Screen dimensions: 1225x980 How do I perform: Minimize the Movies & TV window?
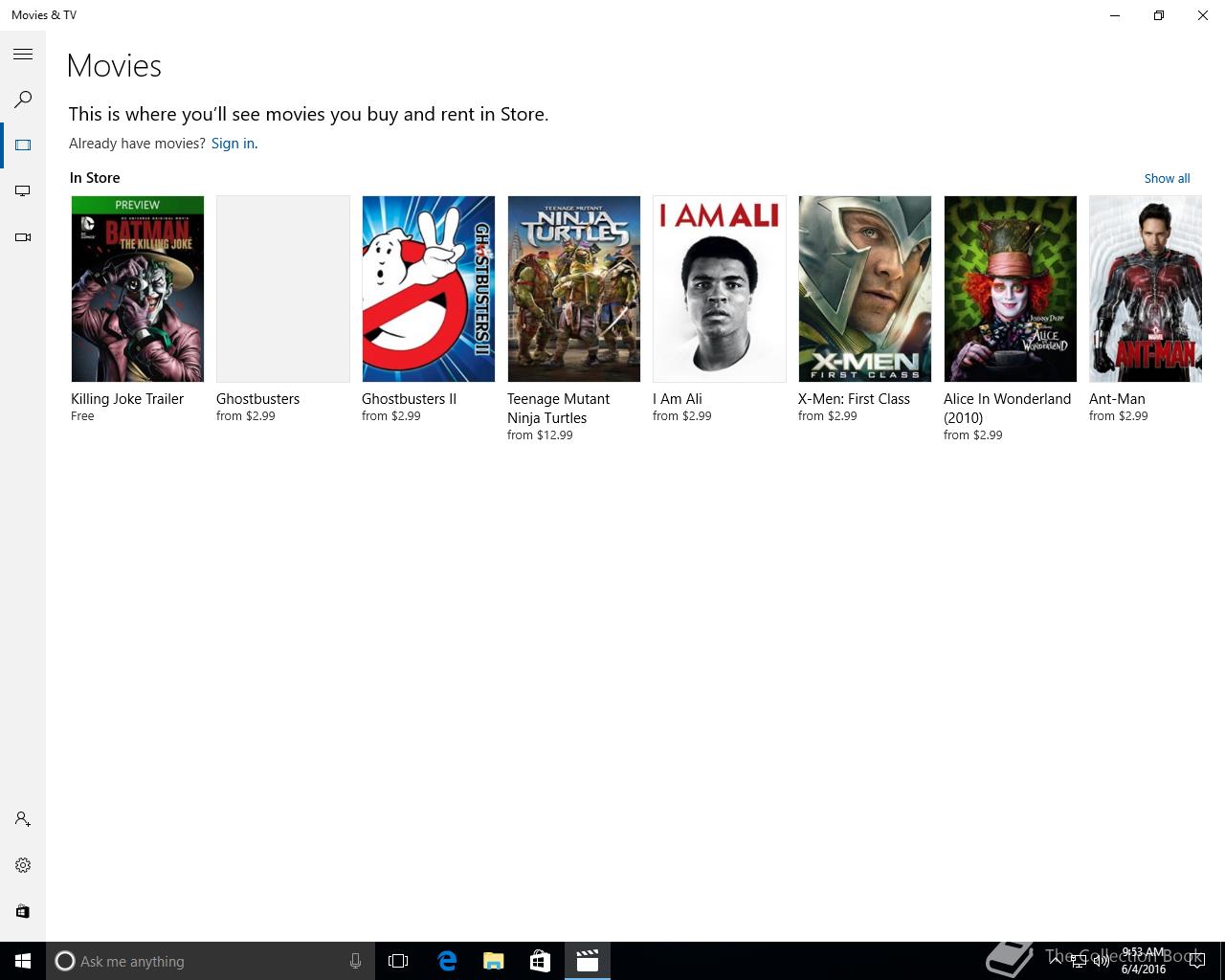tap(1115, 15)
